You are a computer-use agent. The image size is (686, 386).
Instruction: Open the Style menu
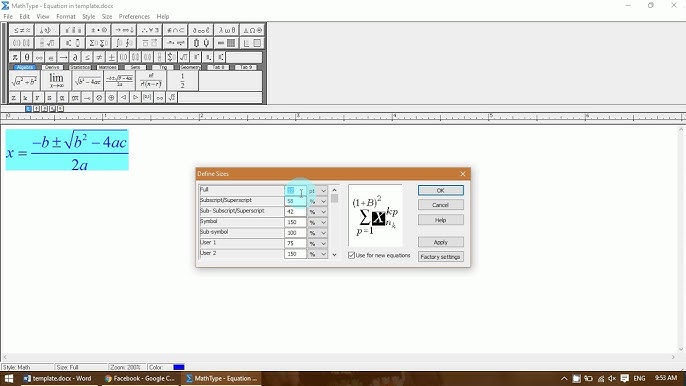coord(89,17)
